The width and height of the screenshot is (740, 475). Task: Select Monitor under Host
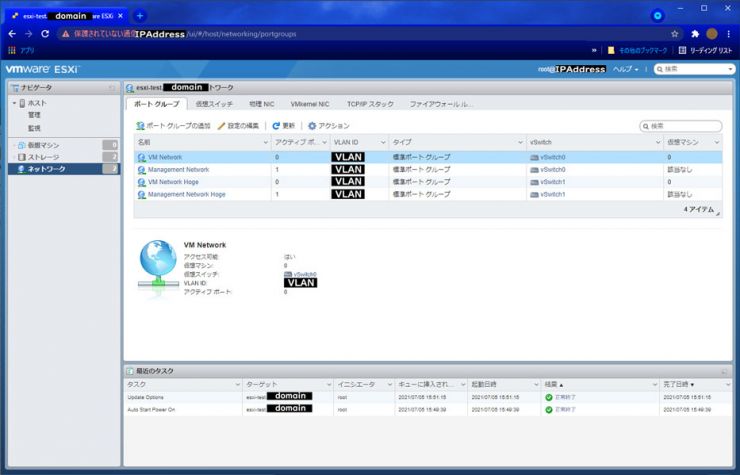click(x=34, y=128)
